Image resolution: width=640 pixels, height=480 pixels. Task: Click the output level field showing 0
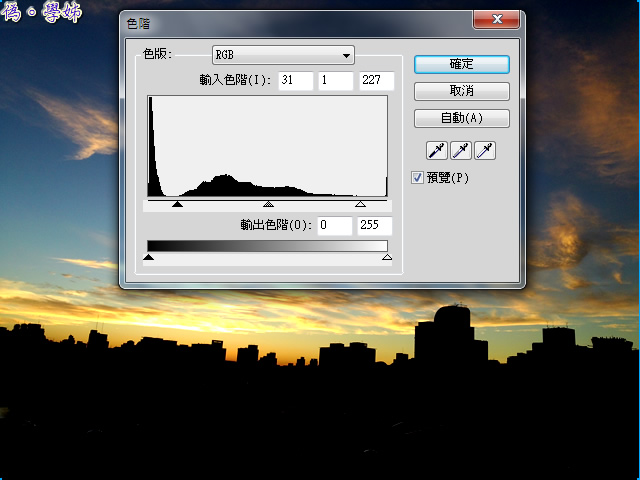pos(335,226)
